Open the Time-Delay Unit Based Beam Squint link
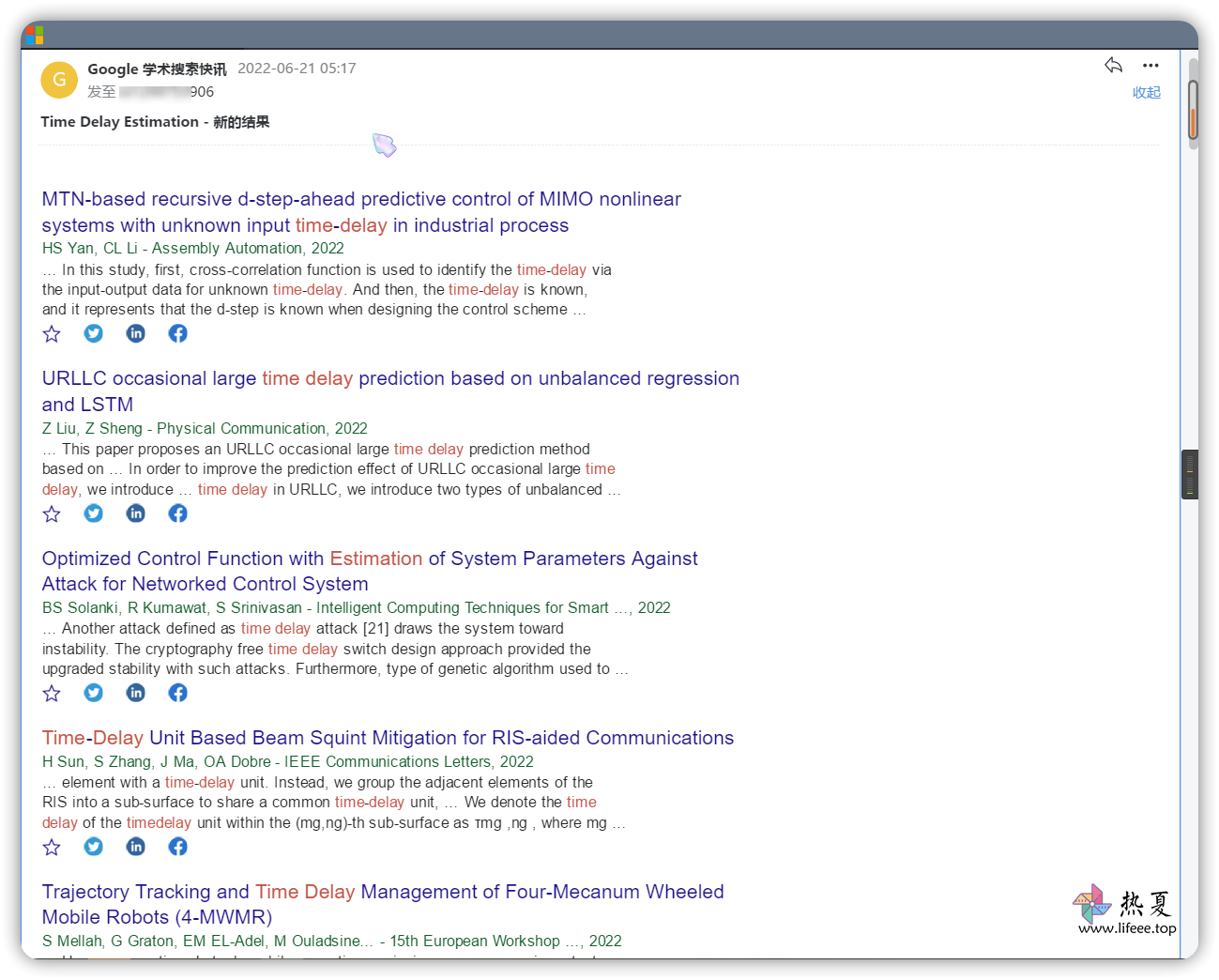 click(388, 738)
